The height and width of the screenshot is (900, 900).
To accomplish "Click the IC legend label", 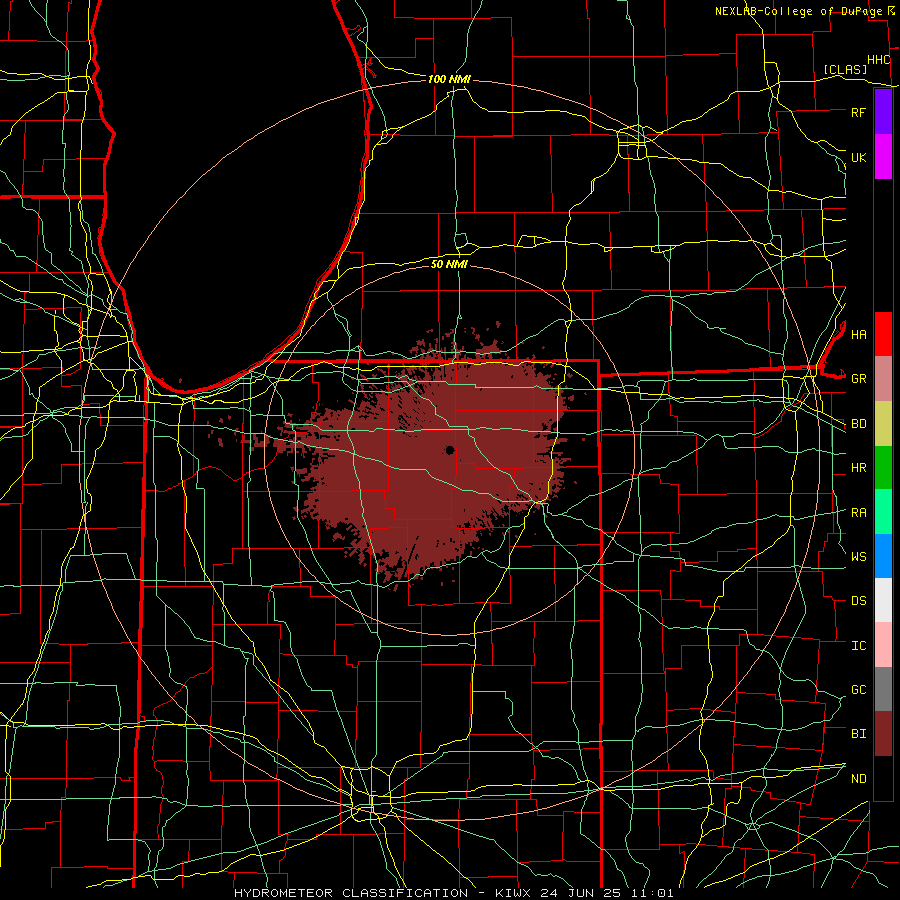I will coord(858,645).
